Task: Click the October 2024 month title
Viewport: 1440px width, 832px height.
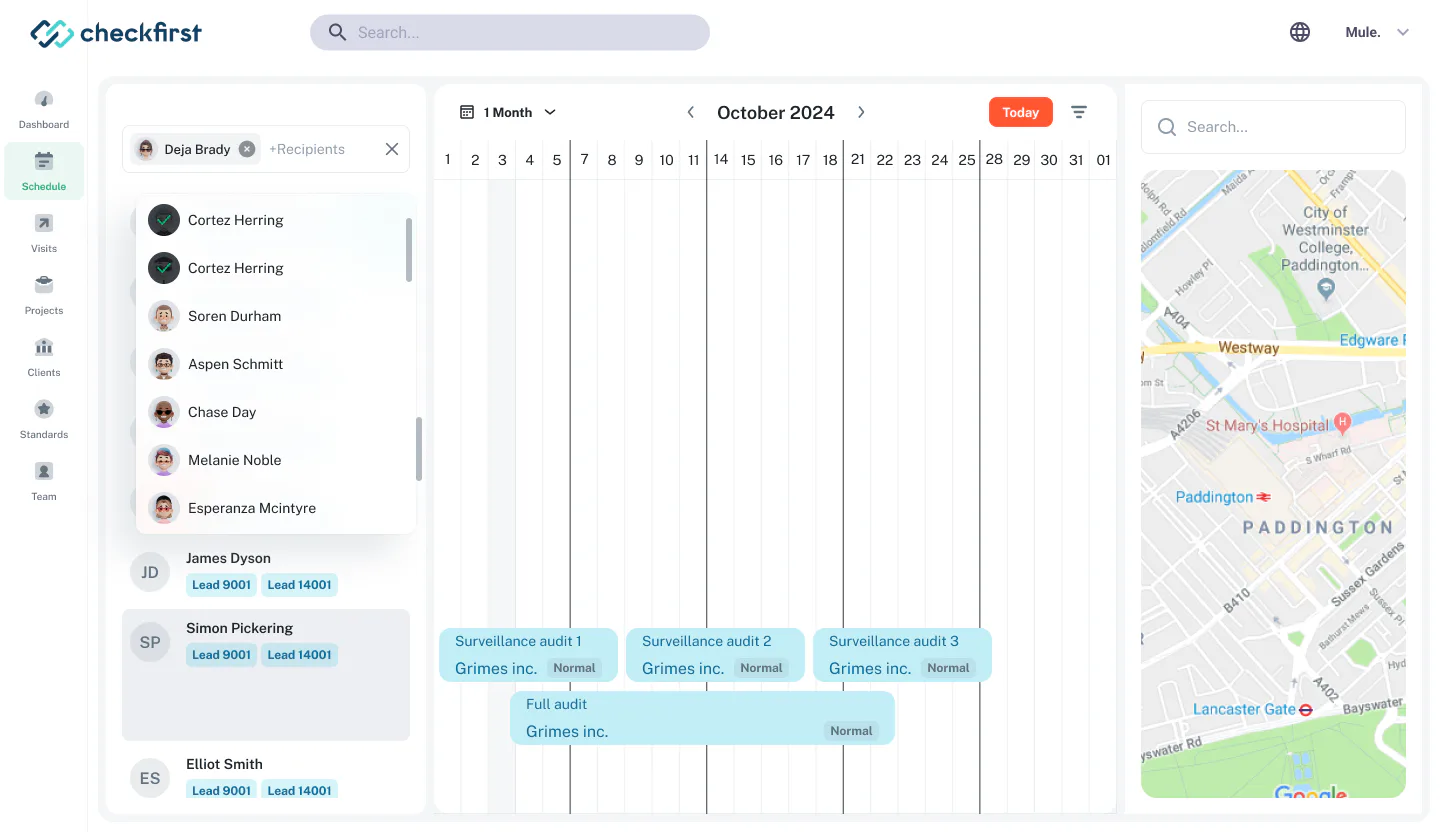Action: (x=776, y=113)
